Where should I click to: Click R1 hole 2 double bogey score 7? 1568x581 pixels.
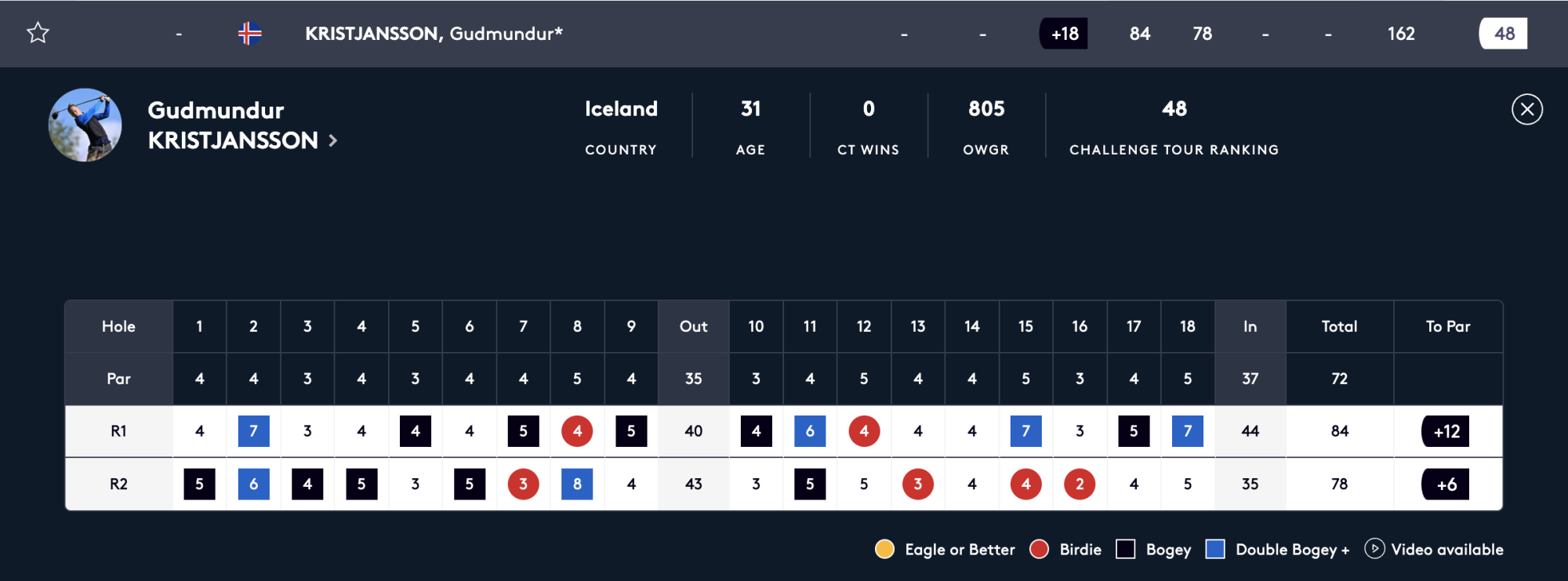[x=253, y=431]
